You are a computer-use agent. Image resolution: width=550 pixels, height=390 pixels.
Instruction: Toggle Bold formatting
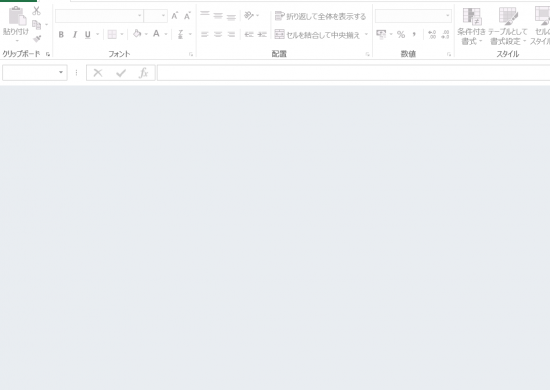(61, 34)
